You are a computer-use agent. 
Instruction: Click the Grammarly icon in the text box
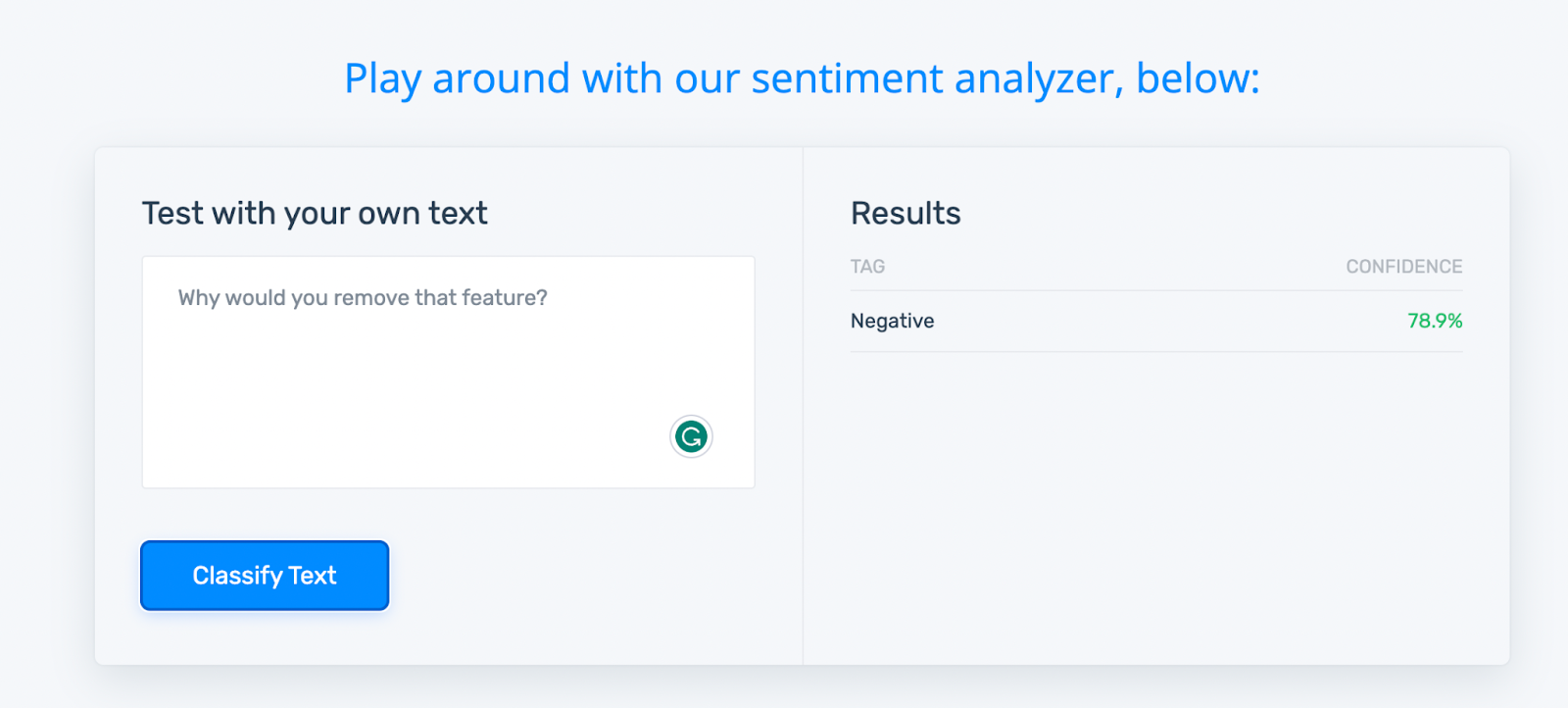click(691, 436)
